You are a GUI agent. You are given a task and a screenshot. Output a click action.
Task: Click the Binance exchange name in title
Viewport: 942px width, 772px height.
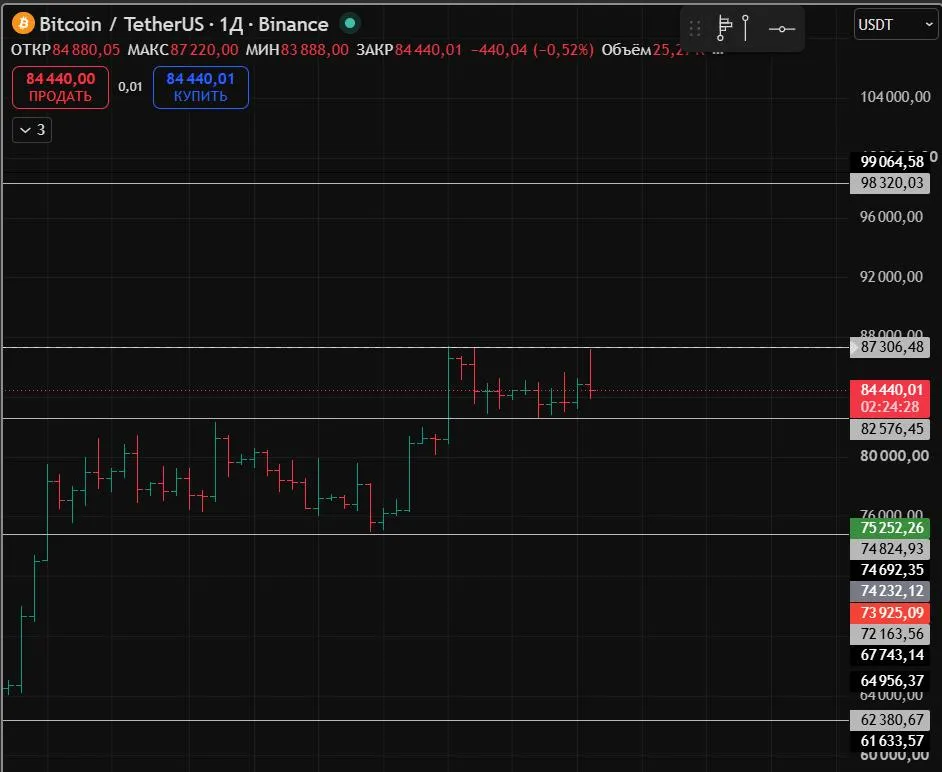[293, 24]
